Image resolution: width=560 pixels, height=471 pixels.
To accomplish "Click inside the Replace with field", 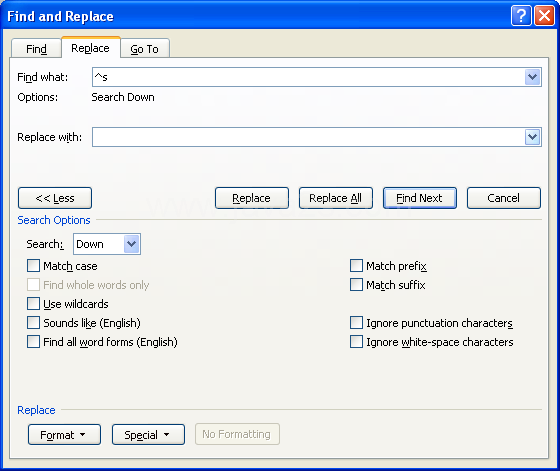I will pos(308,137).
